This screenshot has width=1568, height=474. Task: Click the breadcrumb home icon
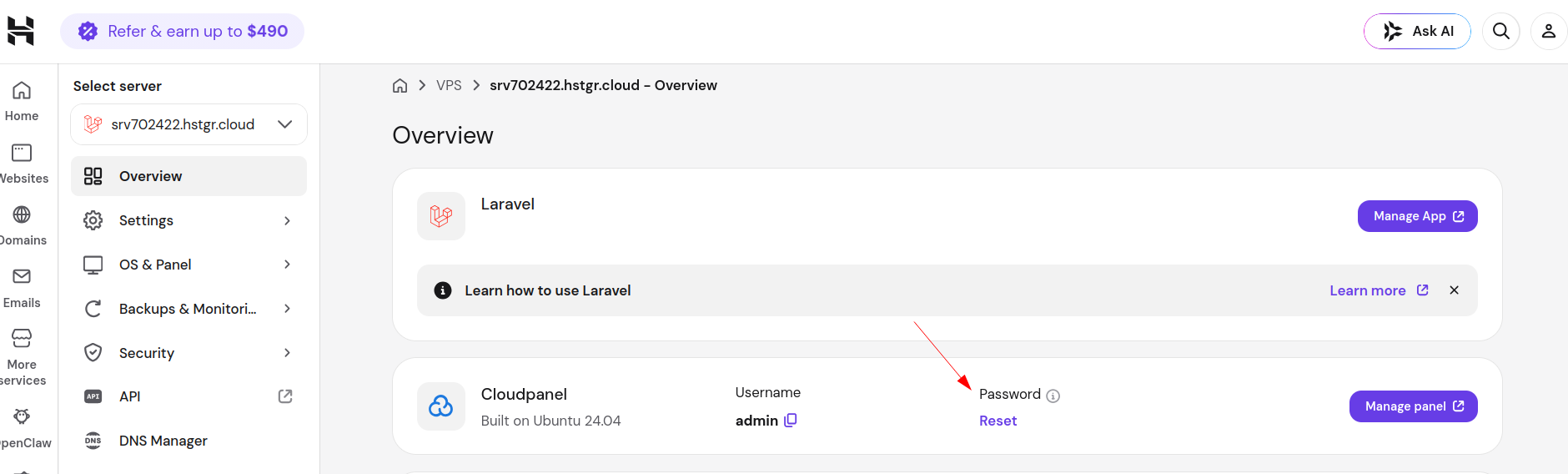(400, 85)
